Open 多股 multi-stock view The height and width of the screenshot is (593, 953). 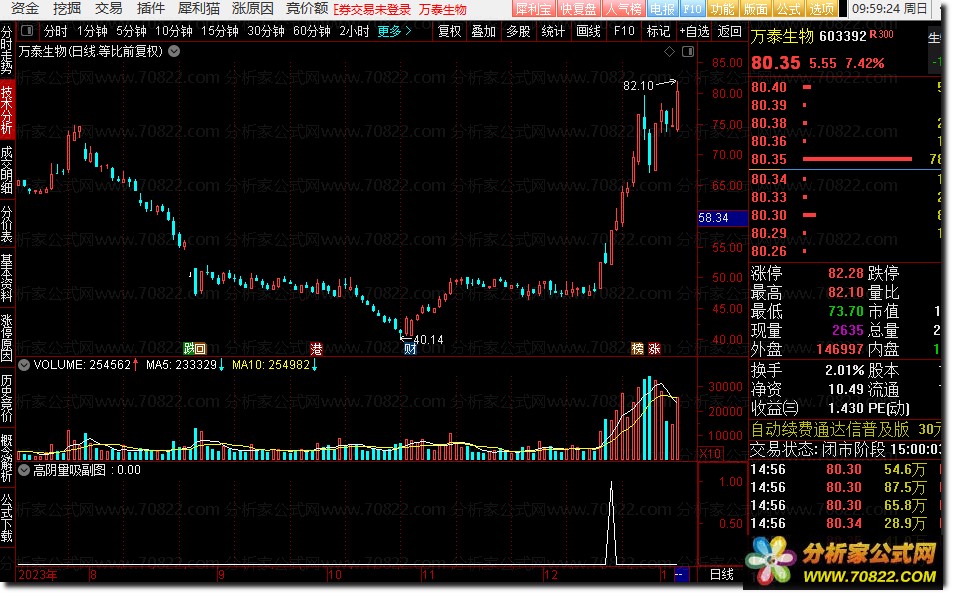518,31
